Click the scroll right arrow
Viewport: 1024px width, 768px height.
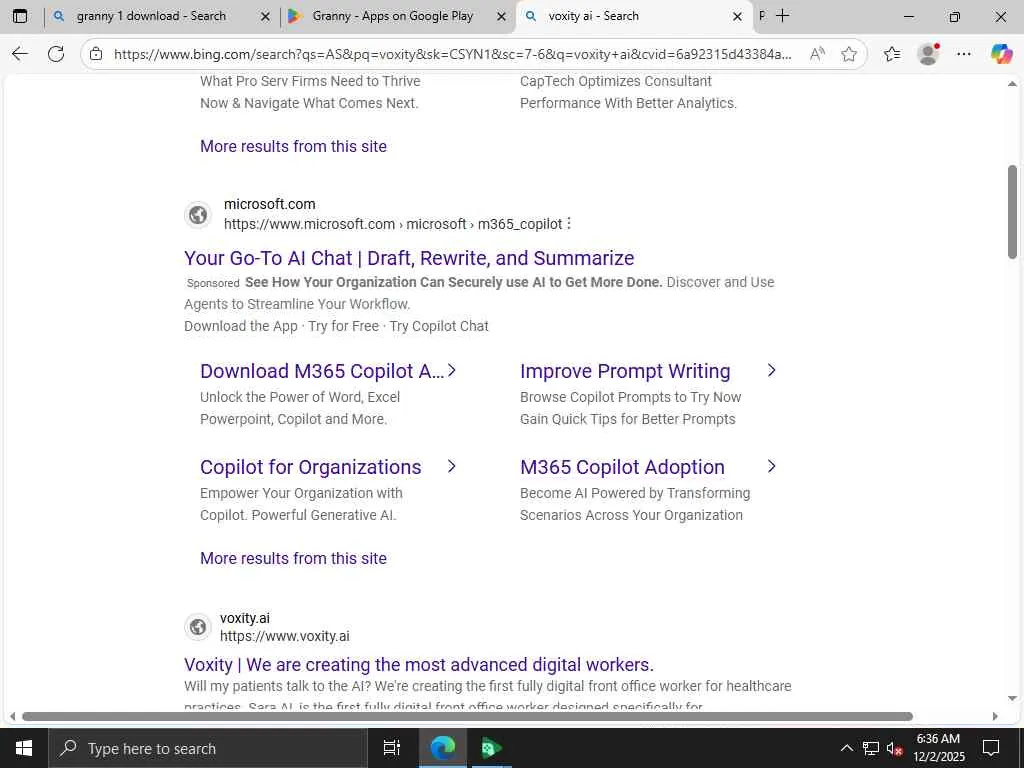[995, 716]
